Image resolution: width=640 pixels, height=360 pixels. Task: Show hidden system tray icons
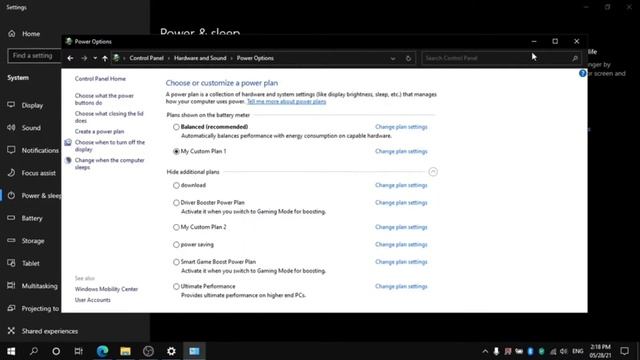click(x=485, y=351)
